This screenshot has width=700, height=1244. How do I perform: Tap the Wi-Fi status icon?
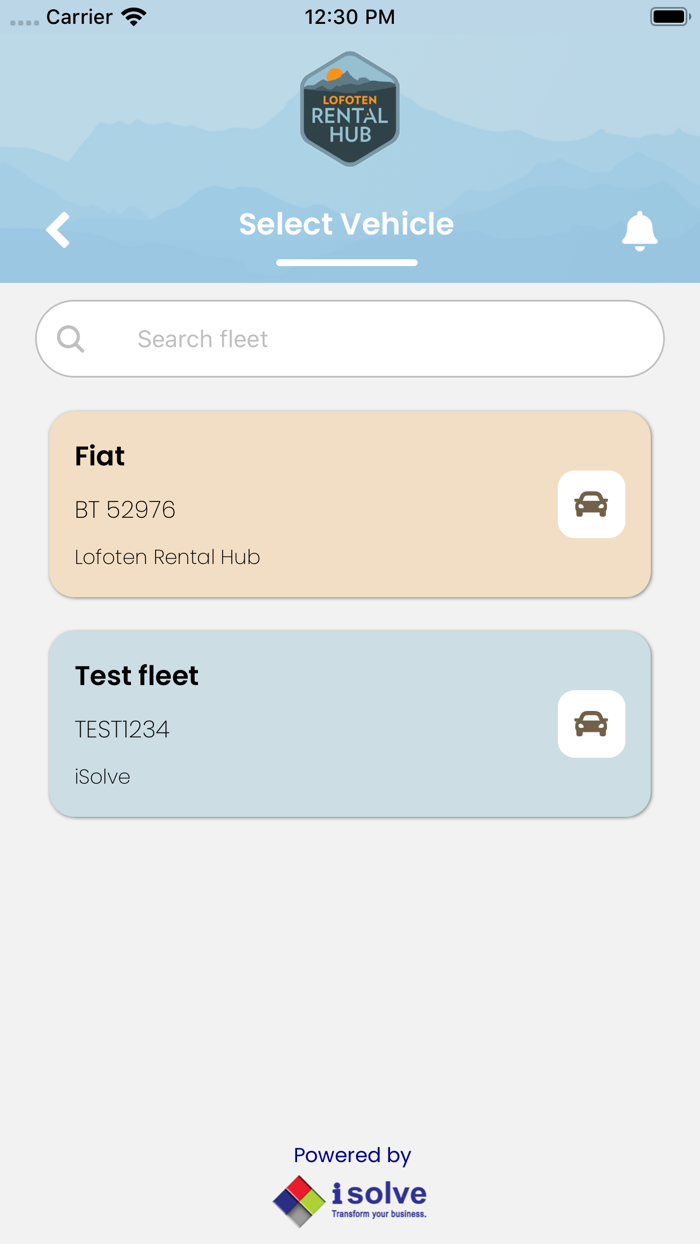point(133,17)
